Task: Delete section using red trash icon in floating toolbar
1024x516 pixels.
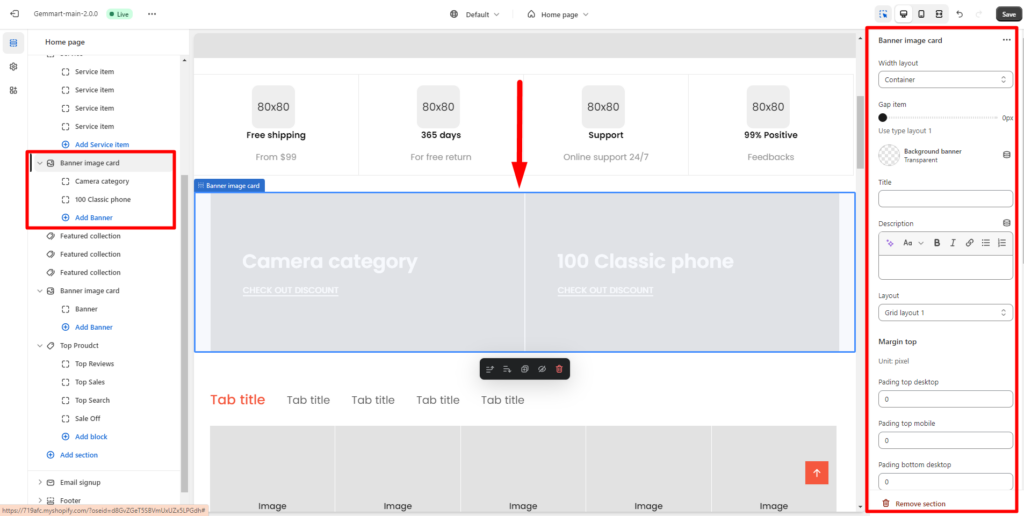Action: 559,369
